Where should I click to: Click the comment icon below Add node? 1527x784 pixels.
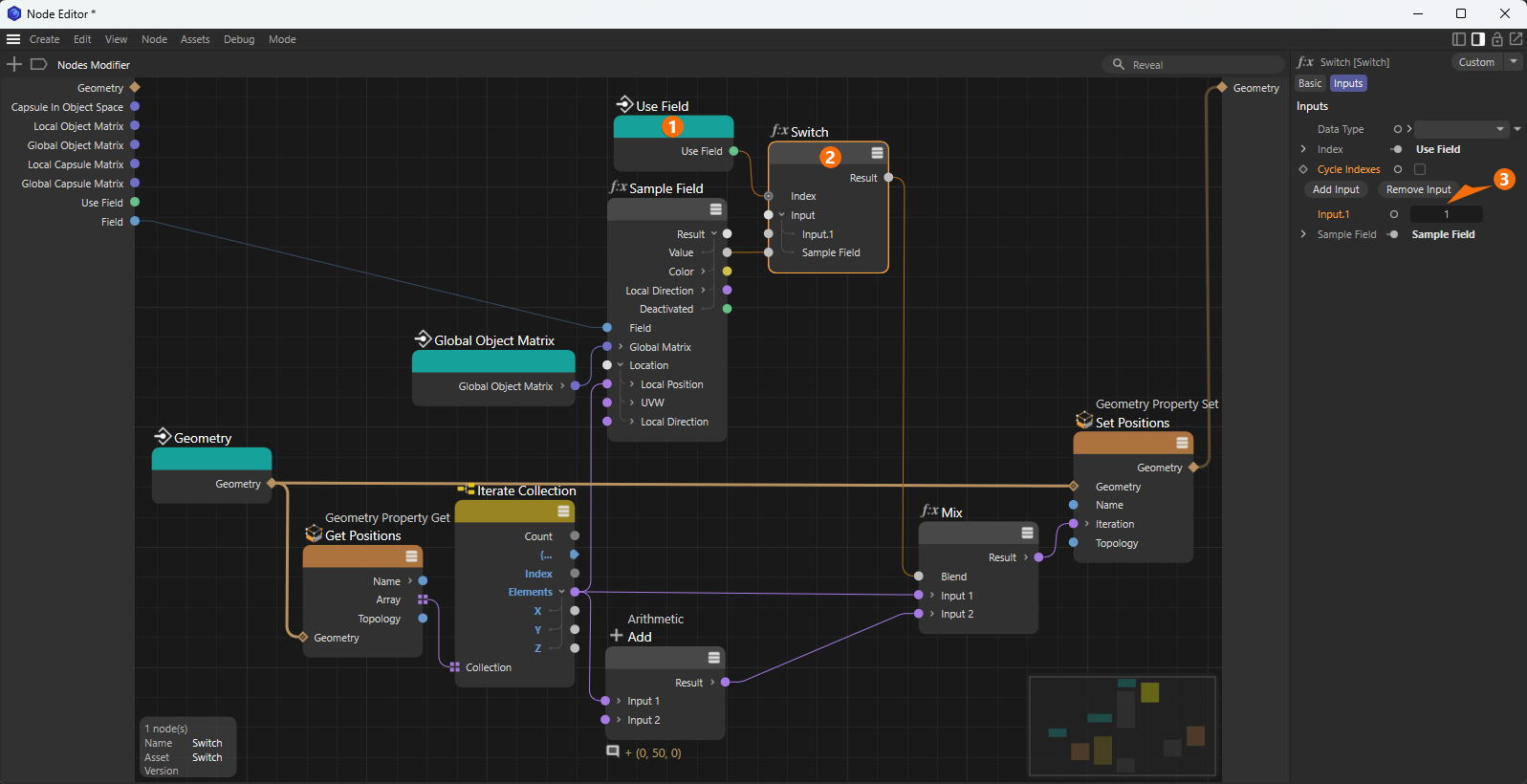pyautogui.click(x=613, y=751)
